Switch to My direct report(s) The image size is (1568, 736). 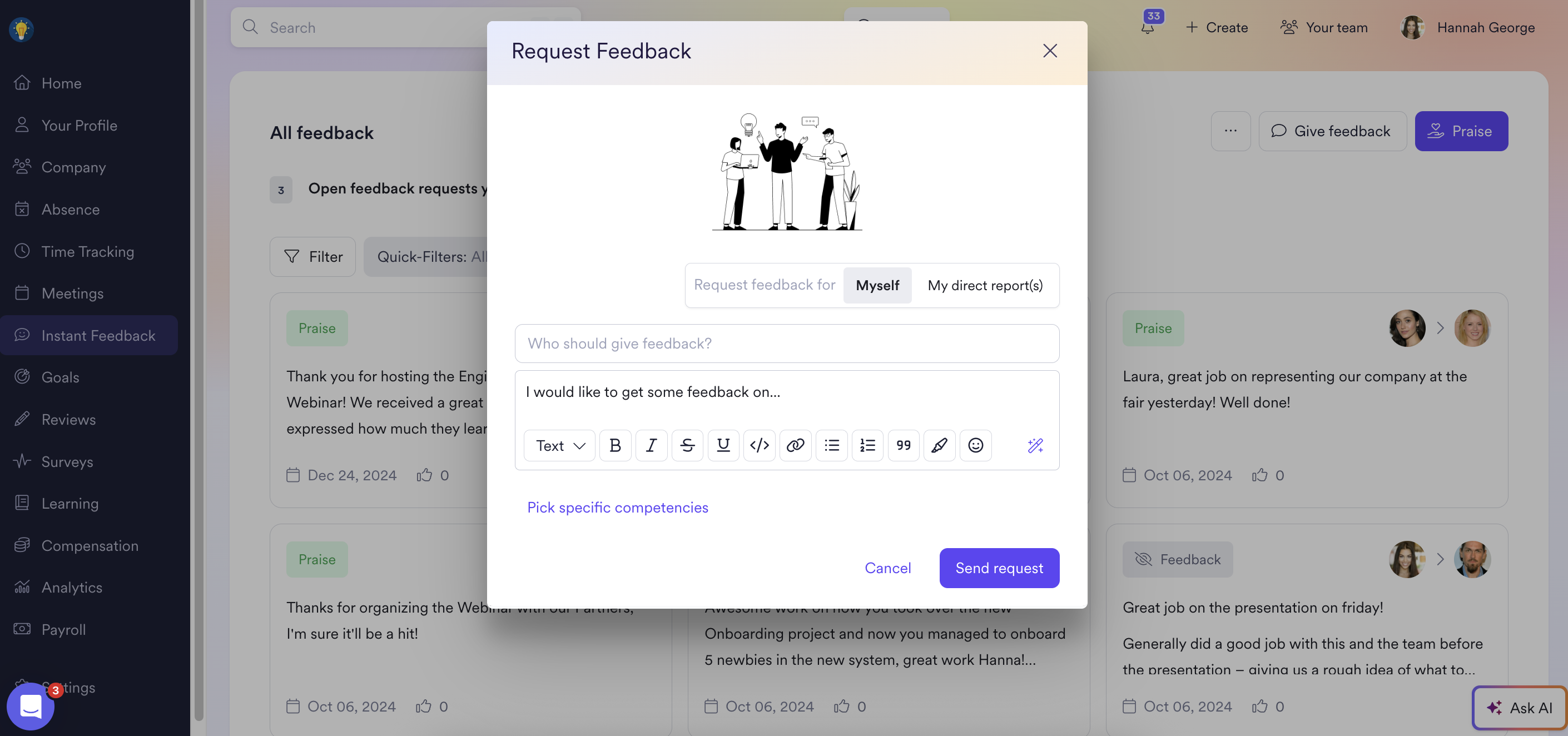[984, 286]
